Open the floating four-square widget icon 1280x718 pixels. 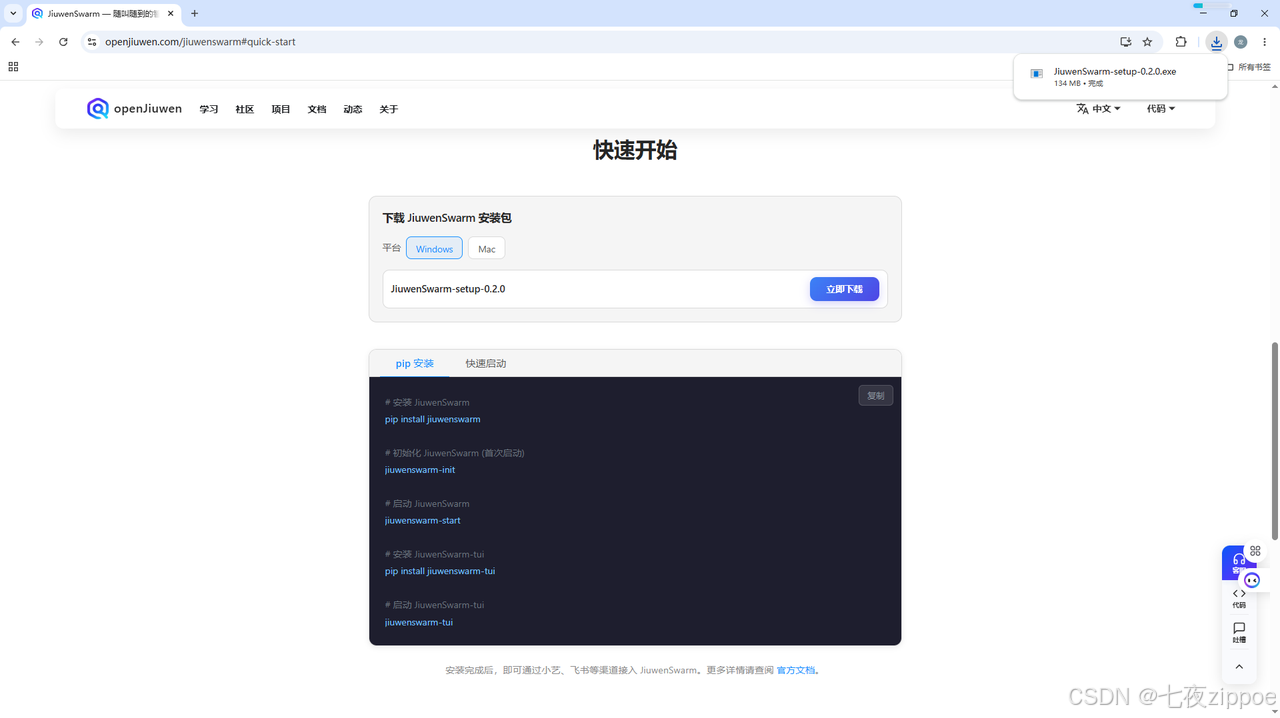1255,551
